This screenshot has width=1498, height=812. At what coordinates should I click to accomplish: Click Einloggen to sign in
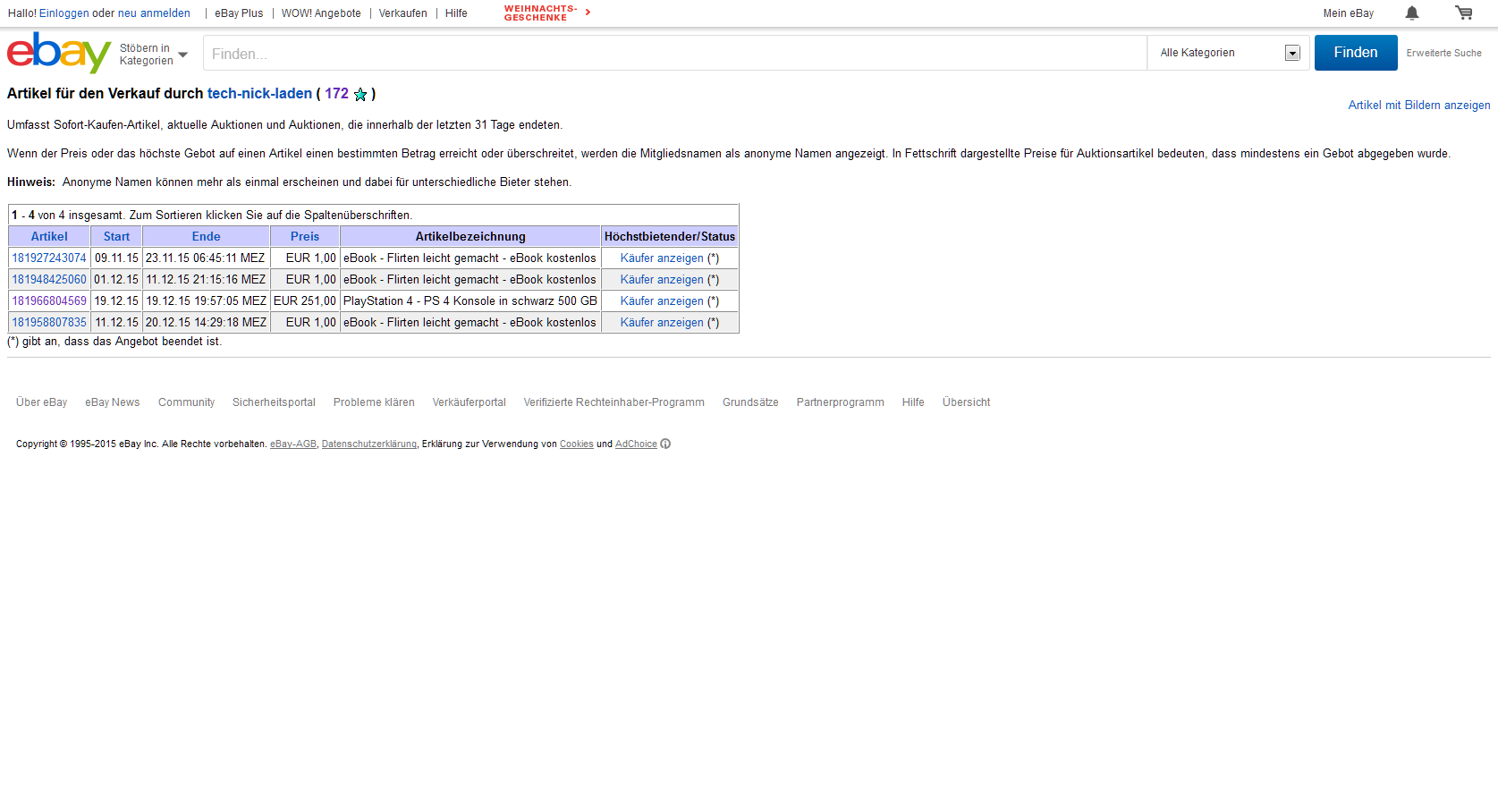click(x=63, y=13)
